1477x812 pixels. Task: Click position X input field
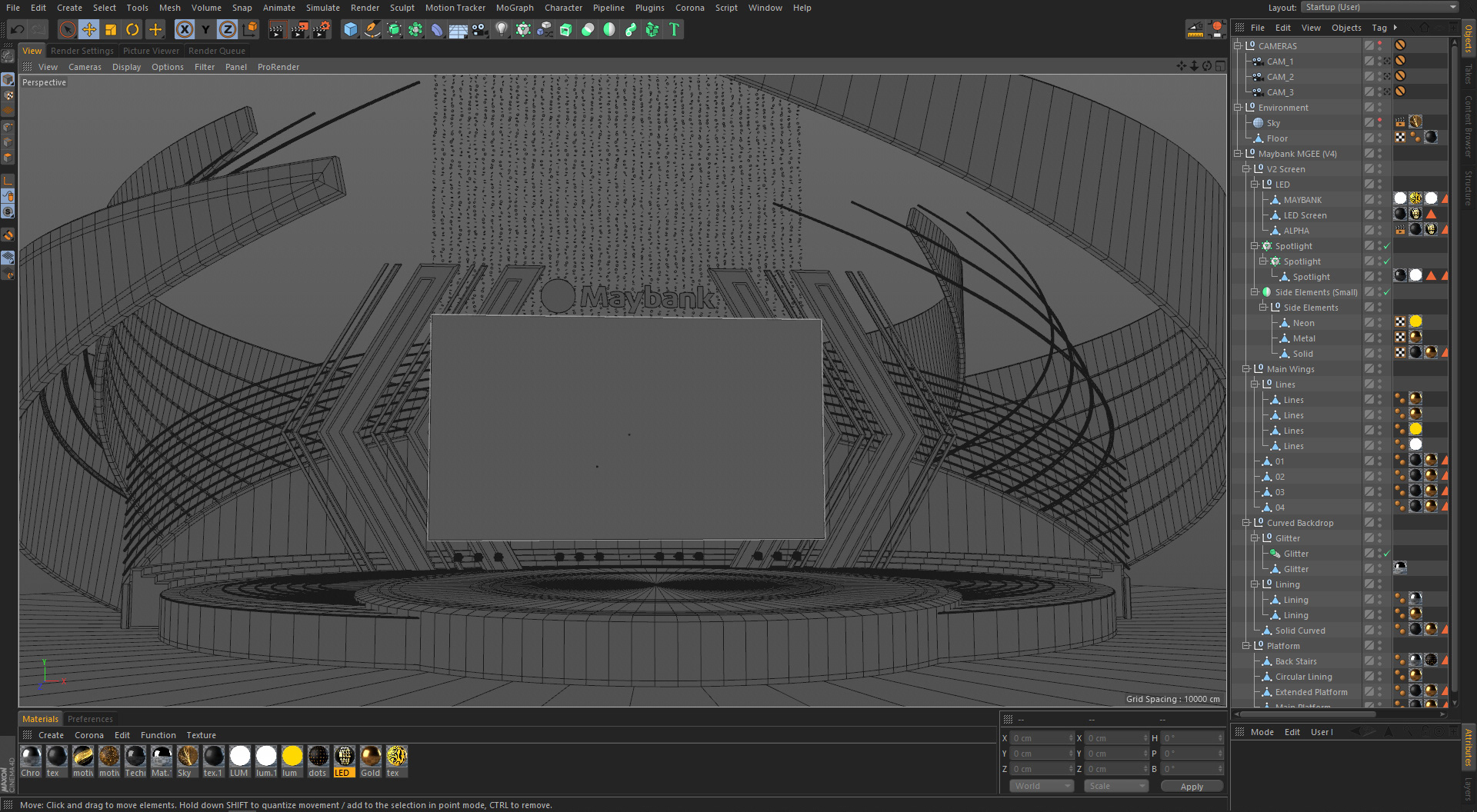coord(1042,738)
